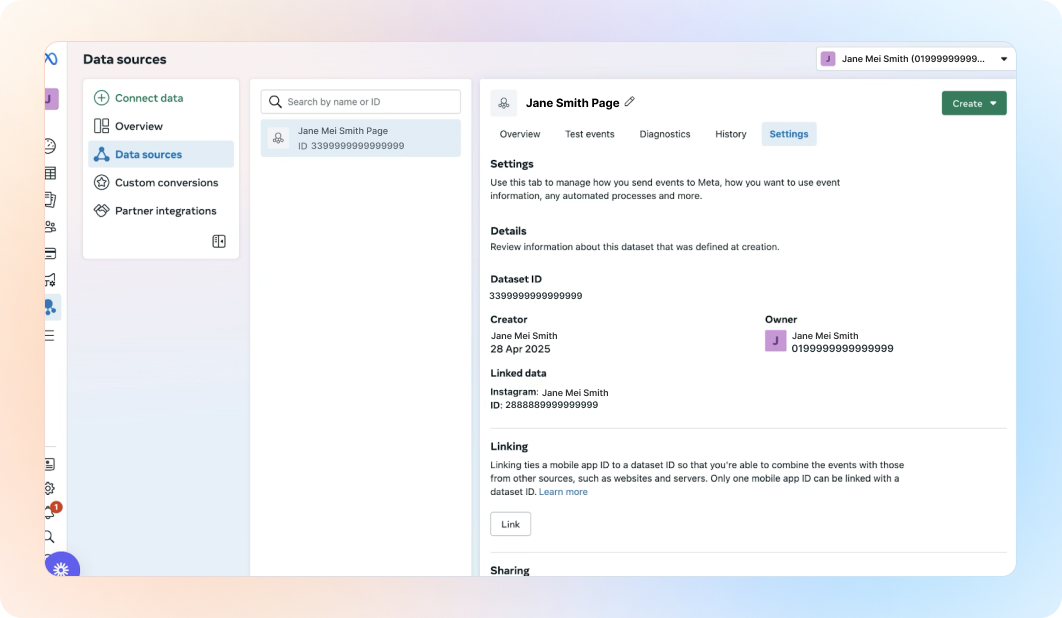Focus the Search by name or ID field
The image size is (1062, 618).
[361, 102]
